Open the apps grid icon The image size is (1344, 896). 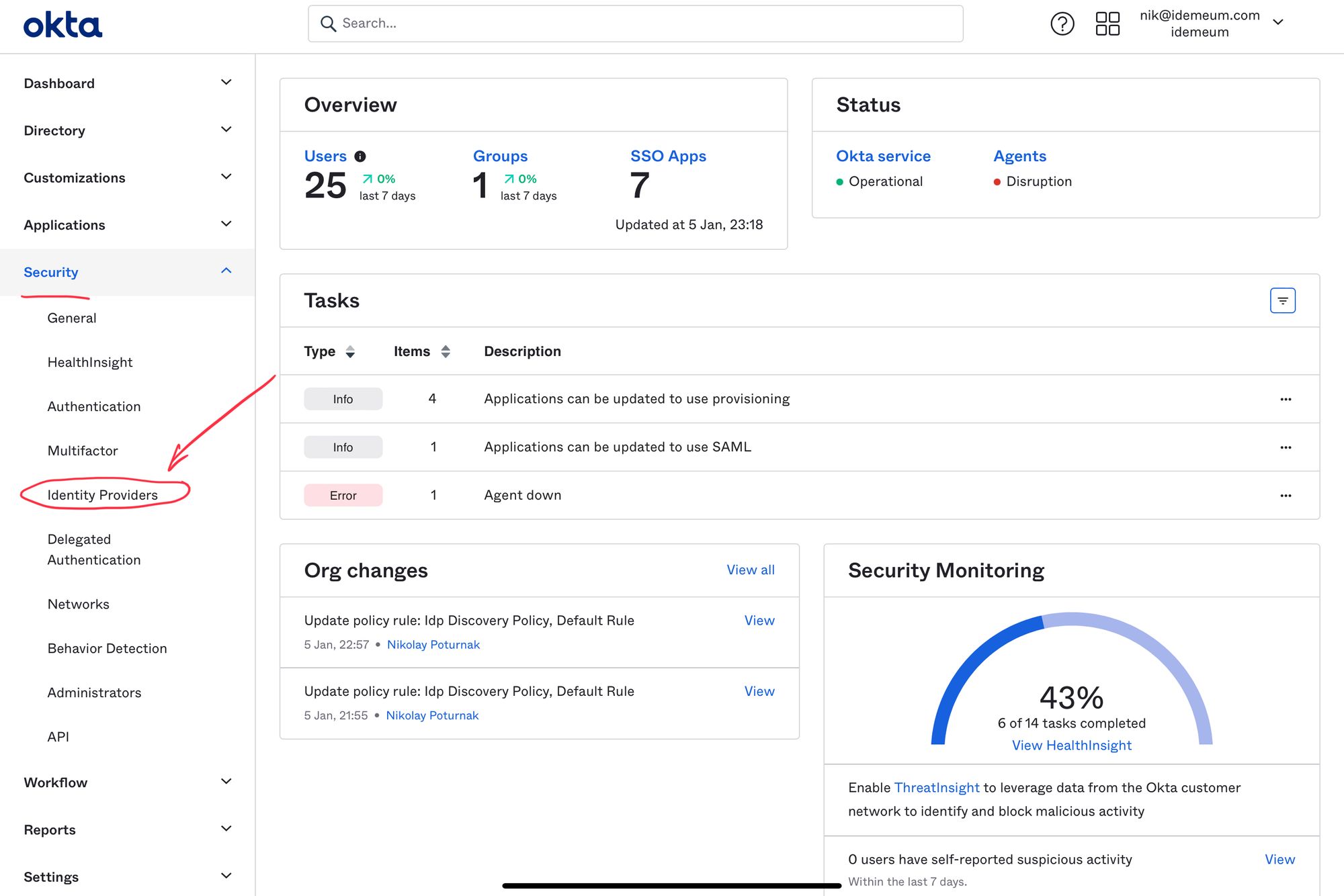click(x=1107, y=24)
